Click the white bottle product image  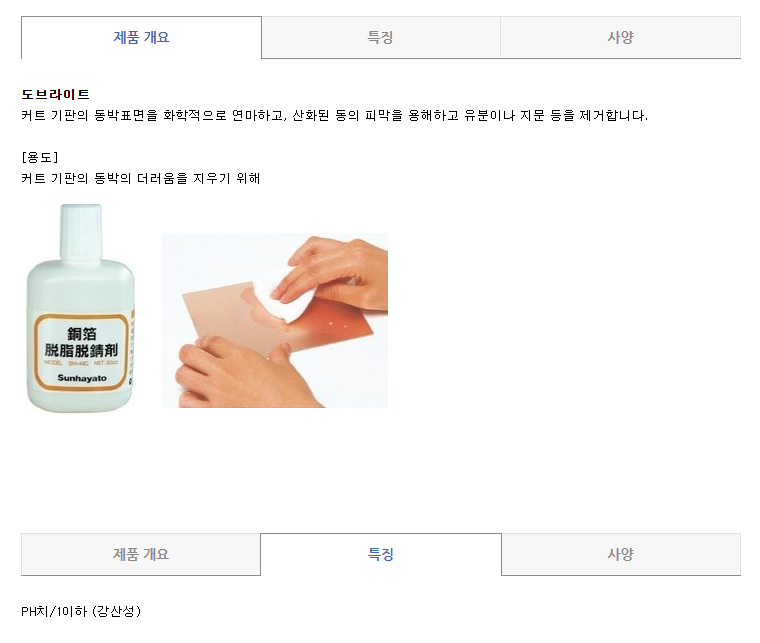pos(80,308)
